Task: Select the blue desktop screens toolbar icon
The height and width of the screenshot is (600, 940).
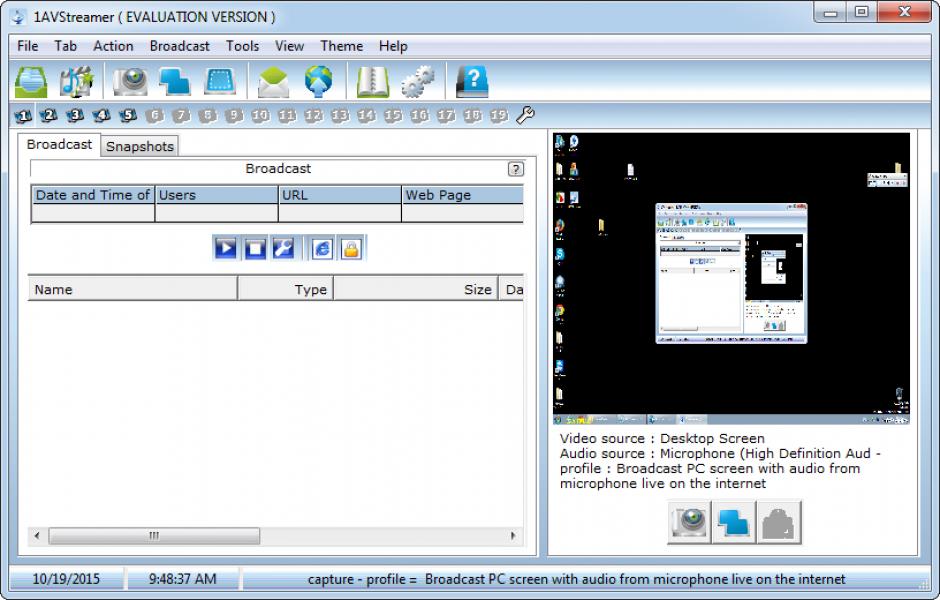Action: (x=174, y=82)
